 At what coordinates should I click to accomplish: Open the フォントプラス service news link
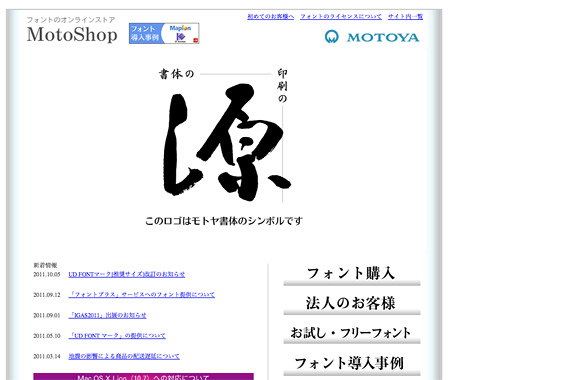pyautogui.click(x=142, y=295)
